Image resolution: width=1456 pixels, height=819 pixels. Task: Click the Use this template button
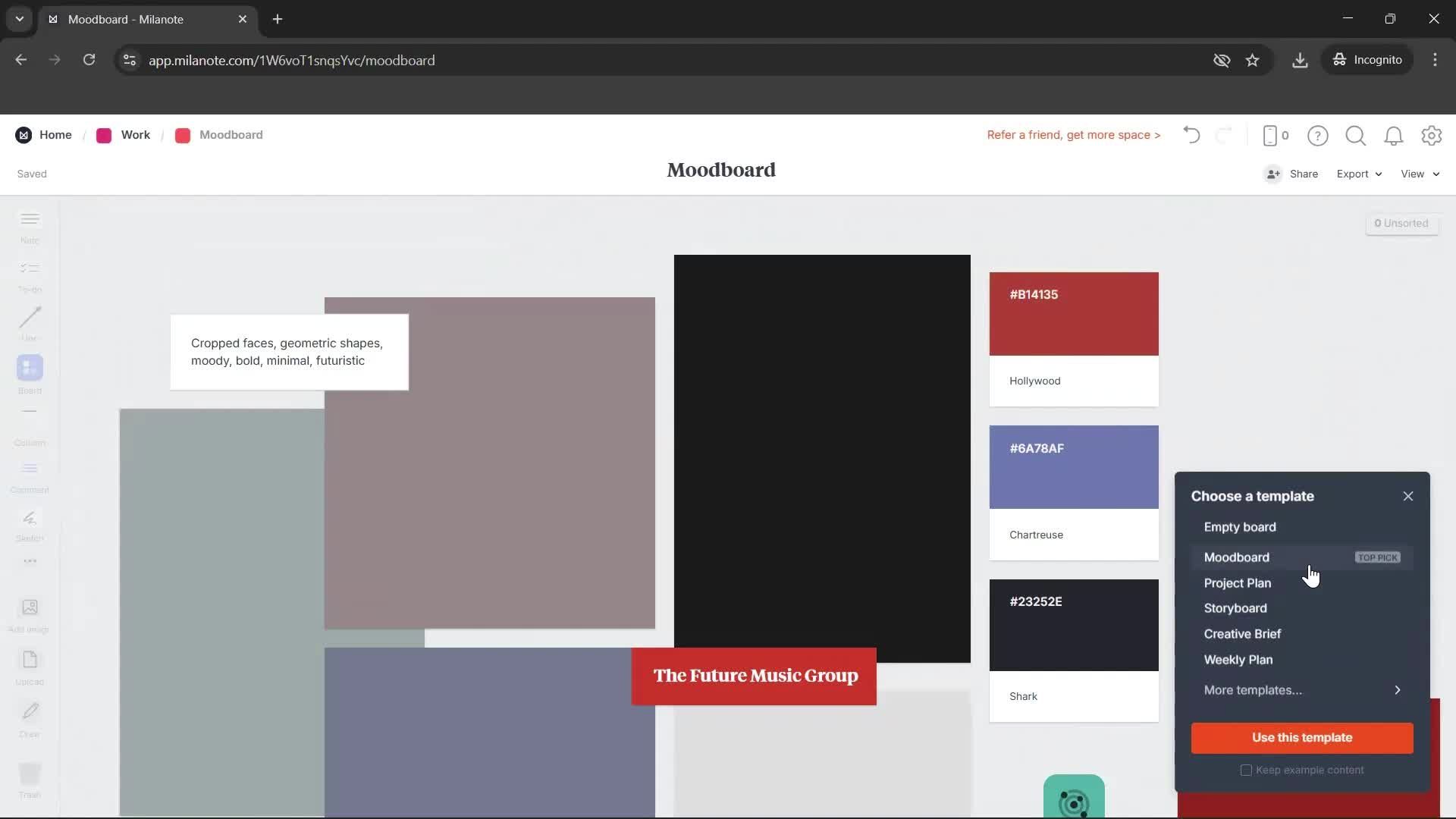click(x=1301, y=737)
